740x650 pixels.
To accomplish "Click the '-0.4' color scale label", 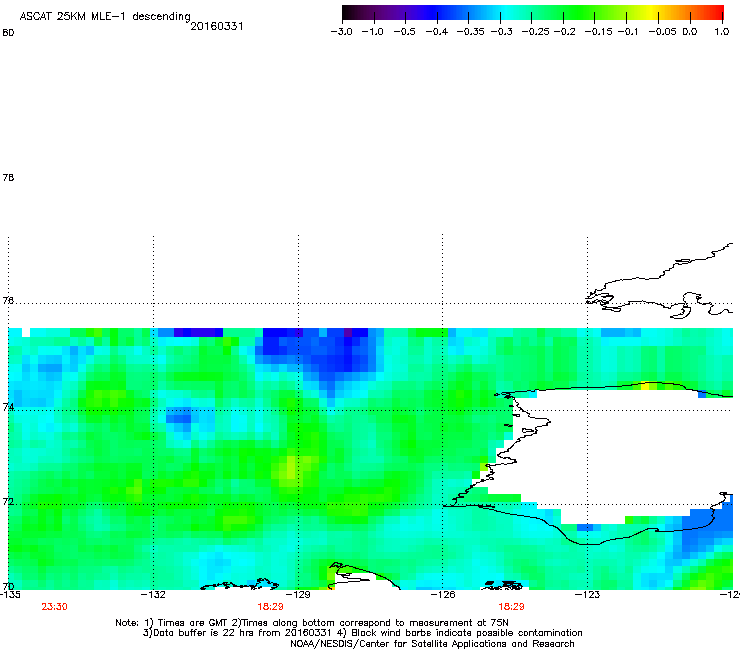I will tap(437, 32).
